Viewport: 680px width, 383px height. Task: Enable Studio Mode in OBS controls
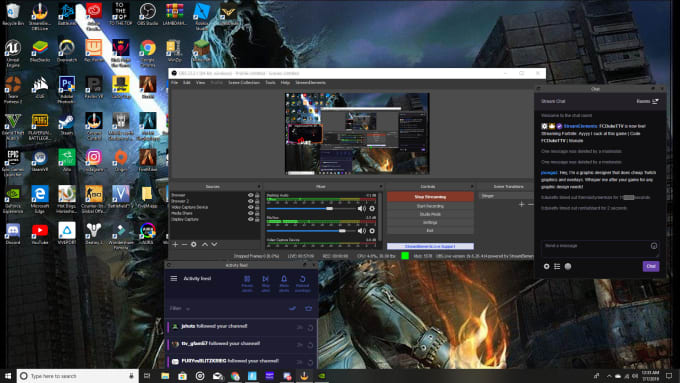tap(430, 214)
